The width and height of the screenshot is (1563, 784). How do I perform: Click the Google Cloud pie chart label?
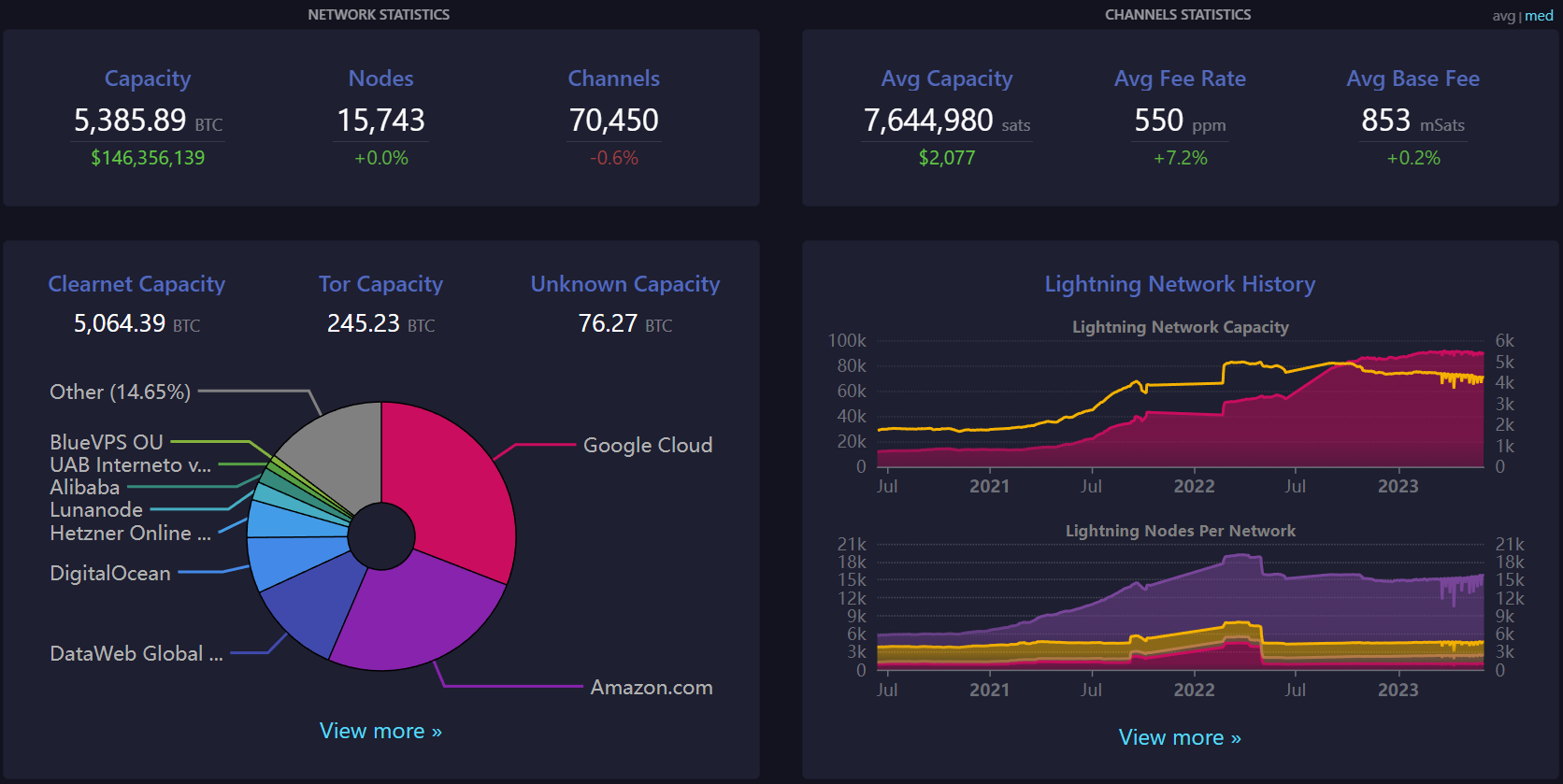click(648, 446)
